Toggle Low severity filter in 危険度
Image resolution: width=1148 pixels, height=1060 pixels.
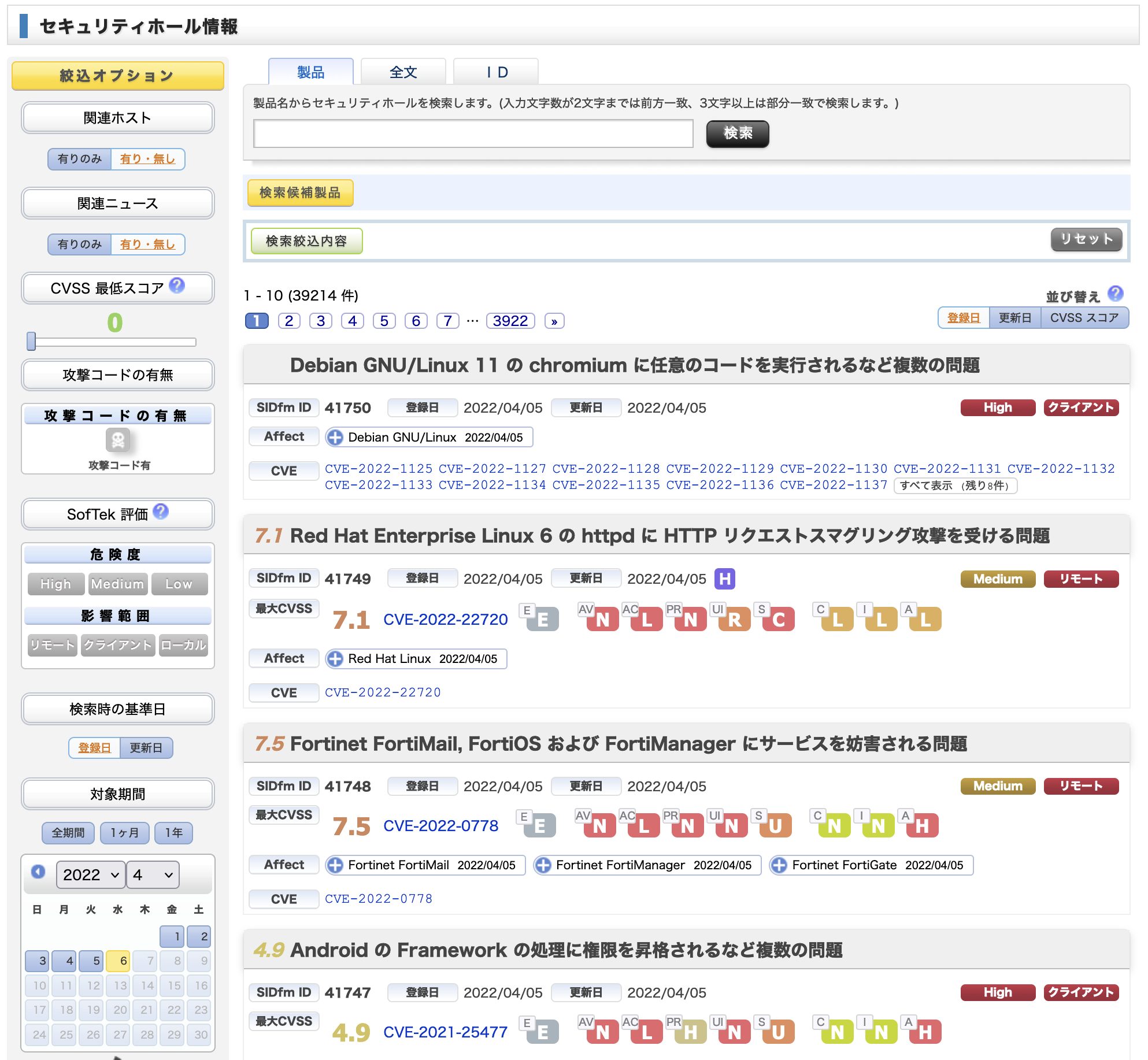(x=179, y=584)
